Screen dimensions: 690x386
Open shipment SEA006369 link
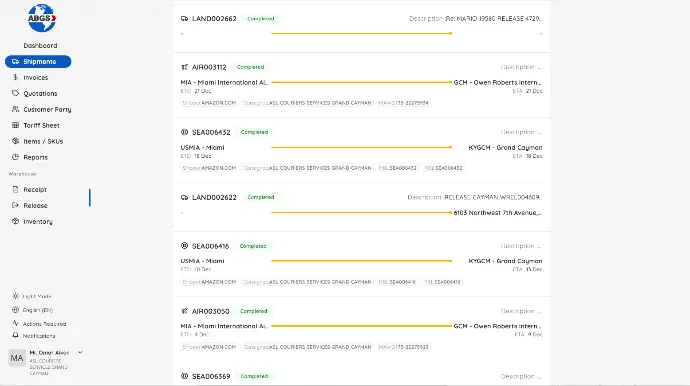click(211, 376)
